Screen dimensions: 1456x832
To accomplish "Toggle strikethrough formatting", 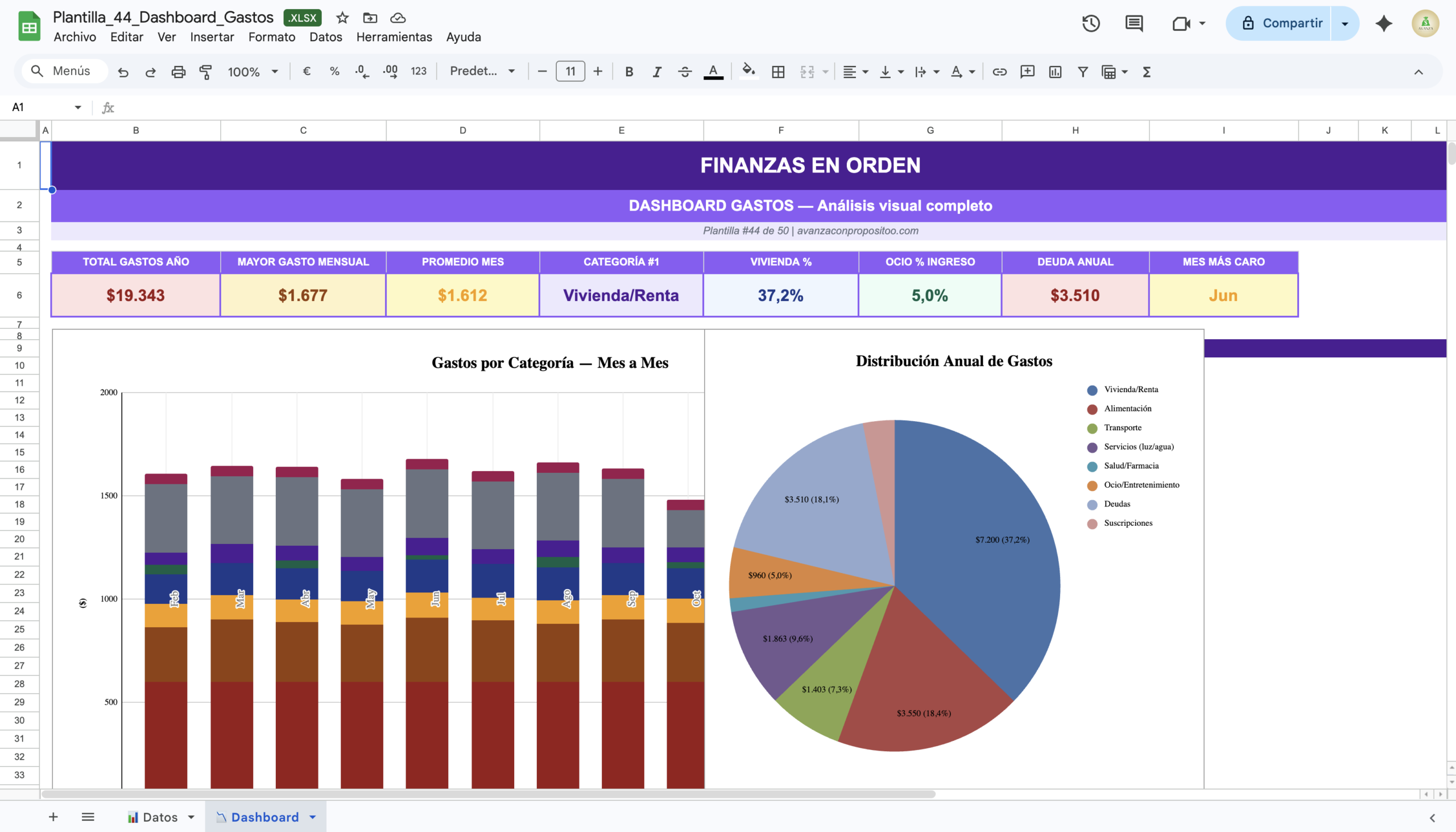I will tap(685, 72).
